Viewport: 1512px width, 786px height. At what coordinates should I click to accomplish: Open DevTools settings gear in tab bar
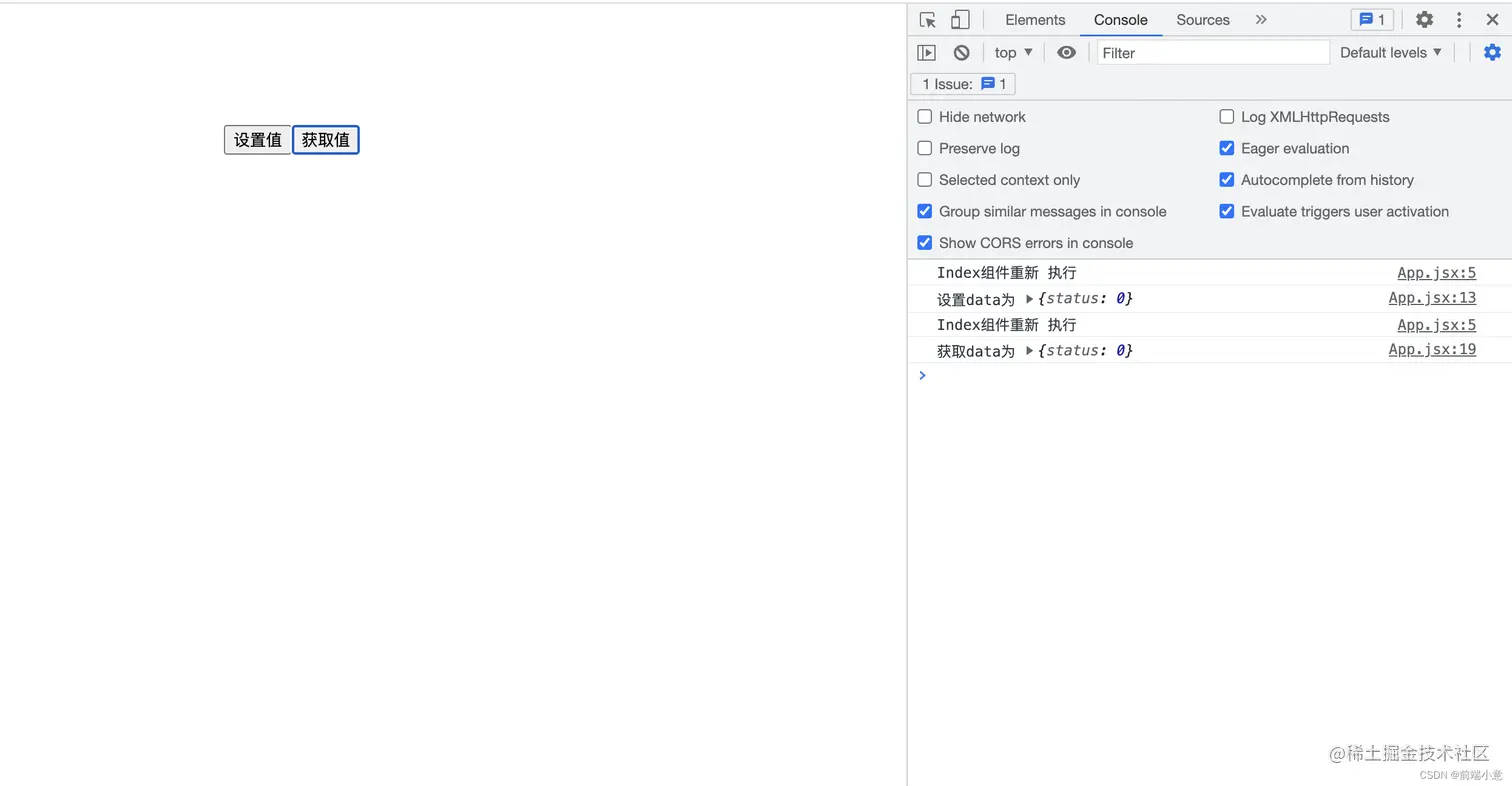click(1424, 20)
